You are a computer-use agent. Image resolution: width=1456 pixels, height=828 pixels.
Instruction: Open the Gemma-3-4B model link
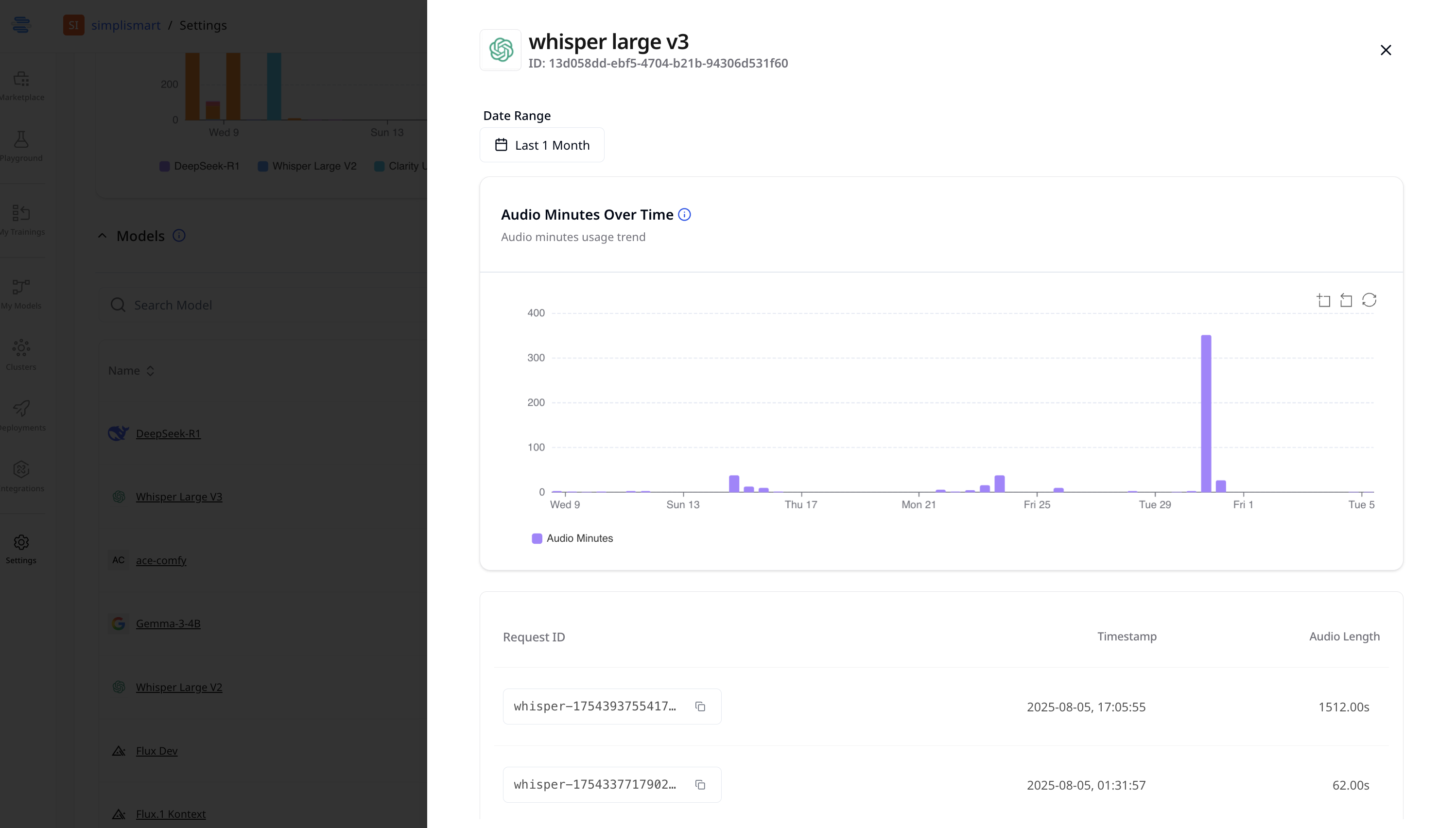168,623
